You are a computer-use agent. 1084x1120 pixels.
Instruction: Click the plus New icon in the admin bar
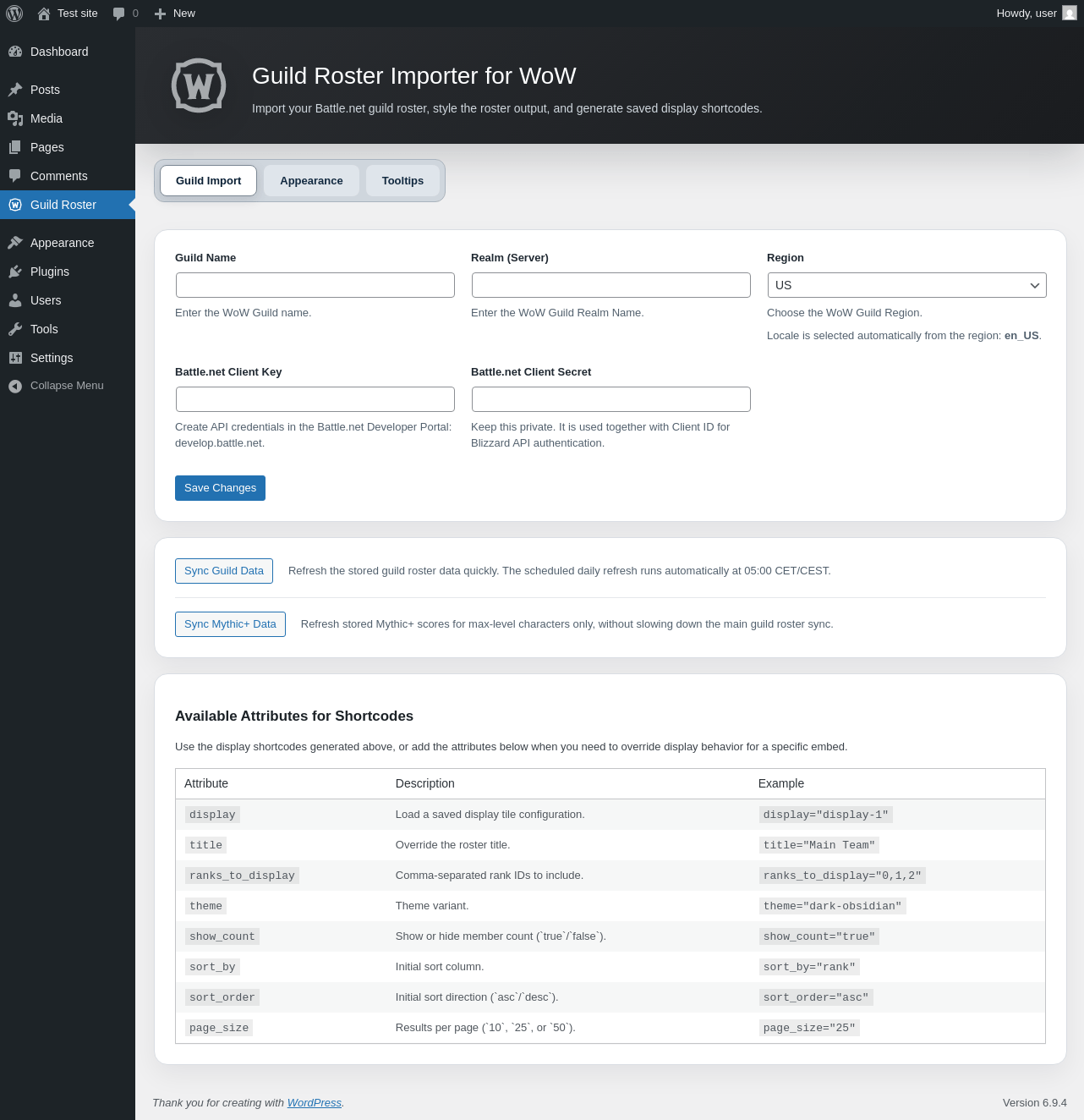point(160,14)
